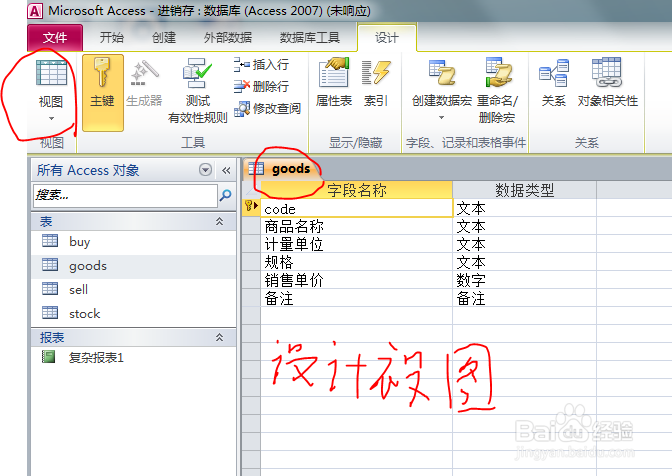
Task: Expand the 创建数据宏 dropdown arrow
Action: click(441, 117)
